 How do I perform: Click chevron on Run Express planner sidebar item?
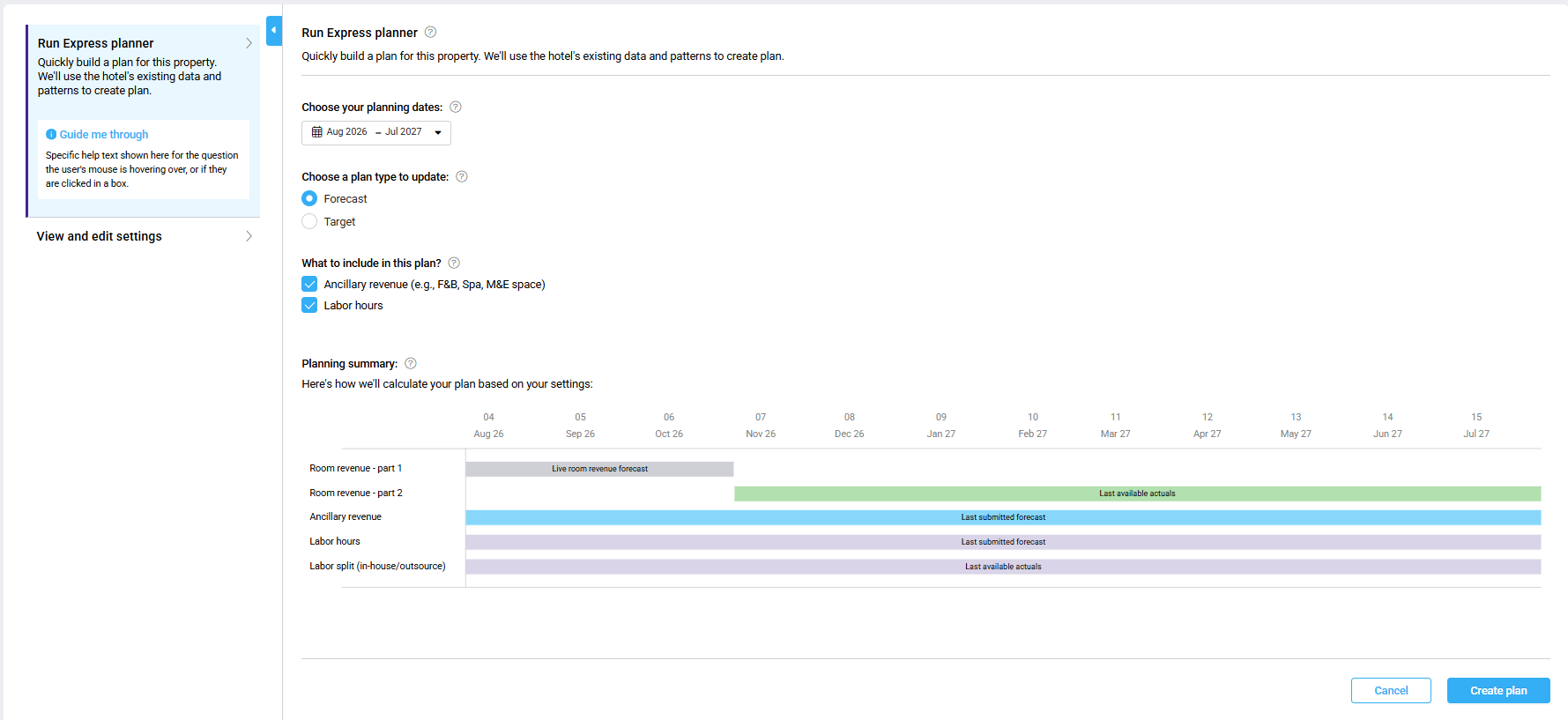(x=249, y=43)
